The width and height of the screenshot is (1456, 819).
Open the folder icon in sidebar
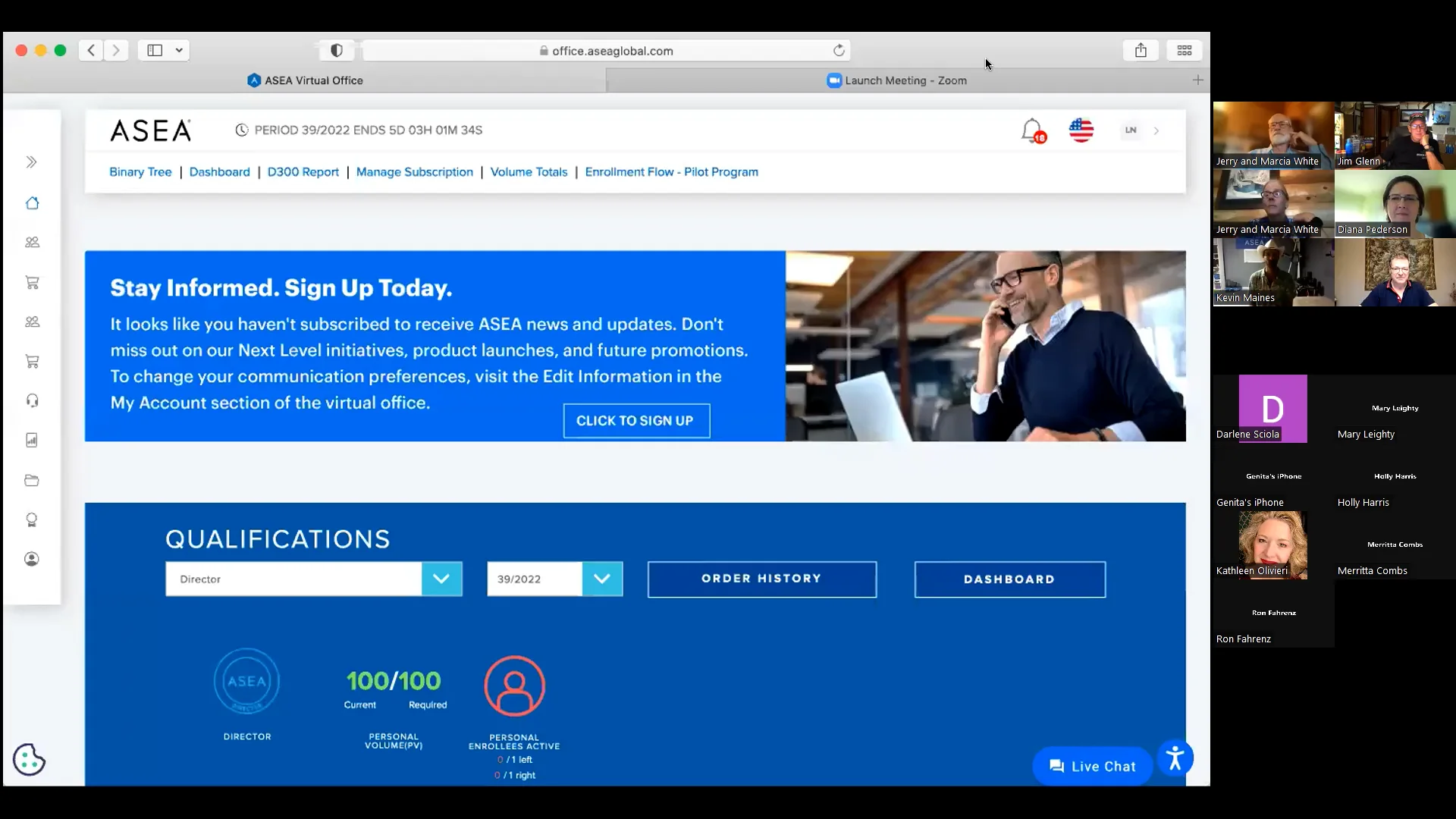[32, 480]
